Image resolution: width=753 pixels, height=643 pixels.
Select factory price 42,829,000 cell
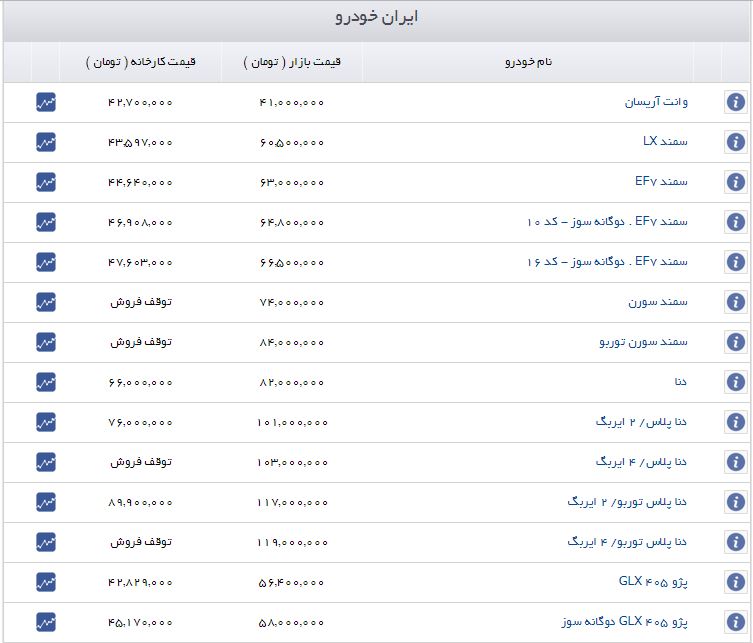(140, 582)
